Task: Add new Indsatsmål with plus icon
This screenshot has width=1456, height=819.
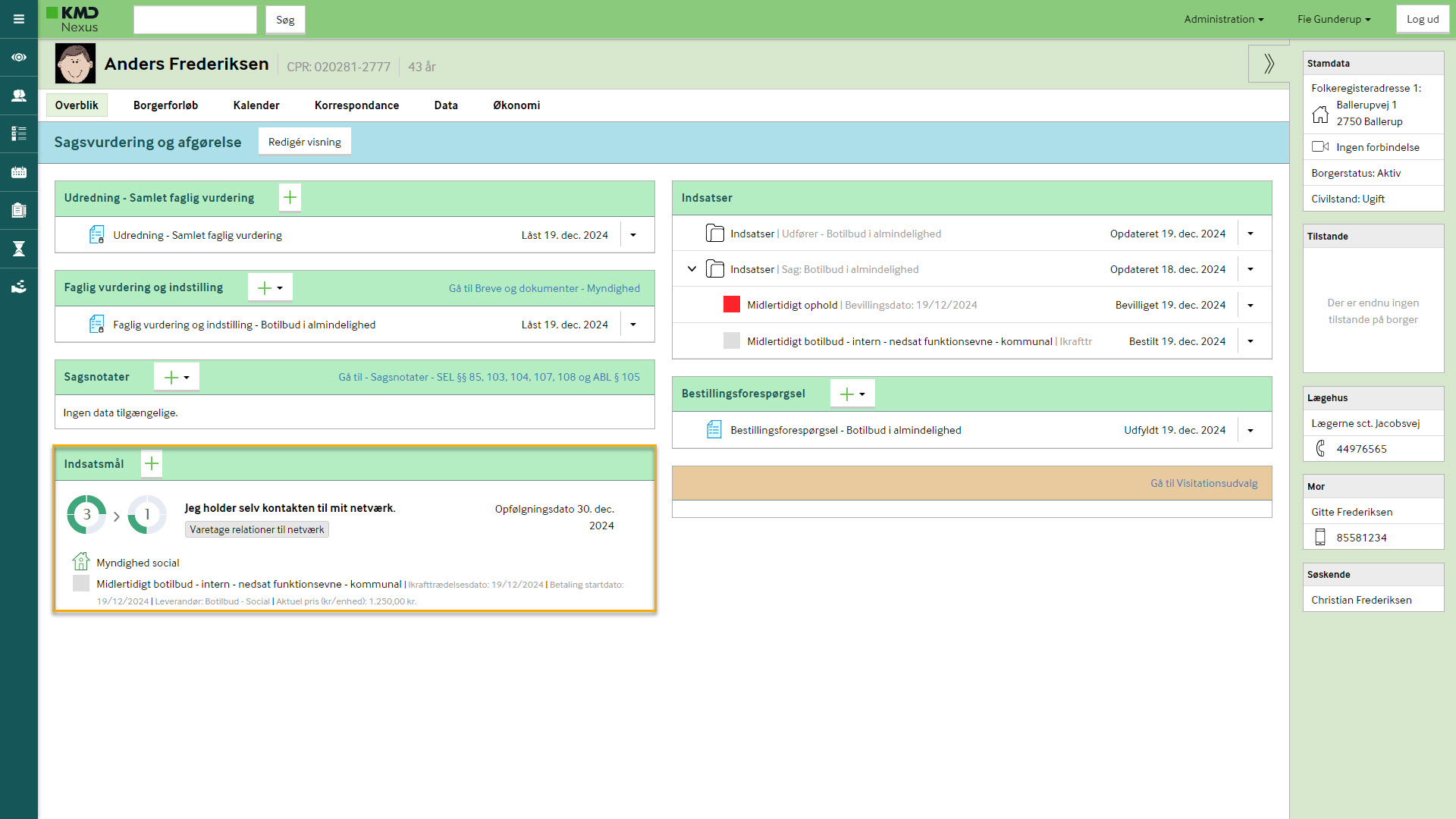Action: (152, 463)
